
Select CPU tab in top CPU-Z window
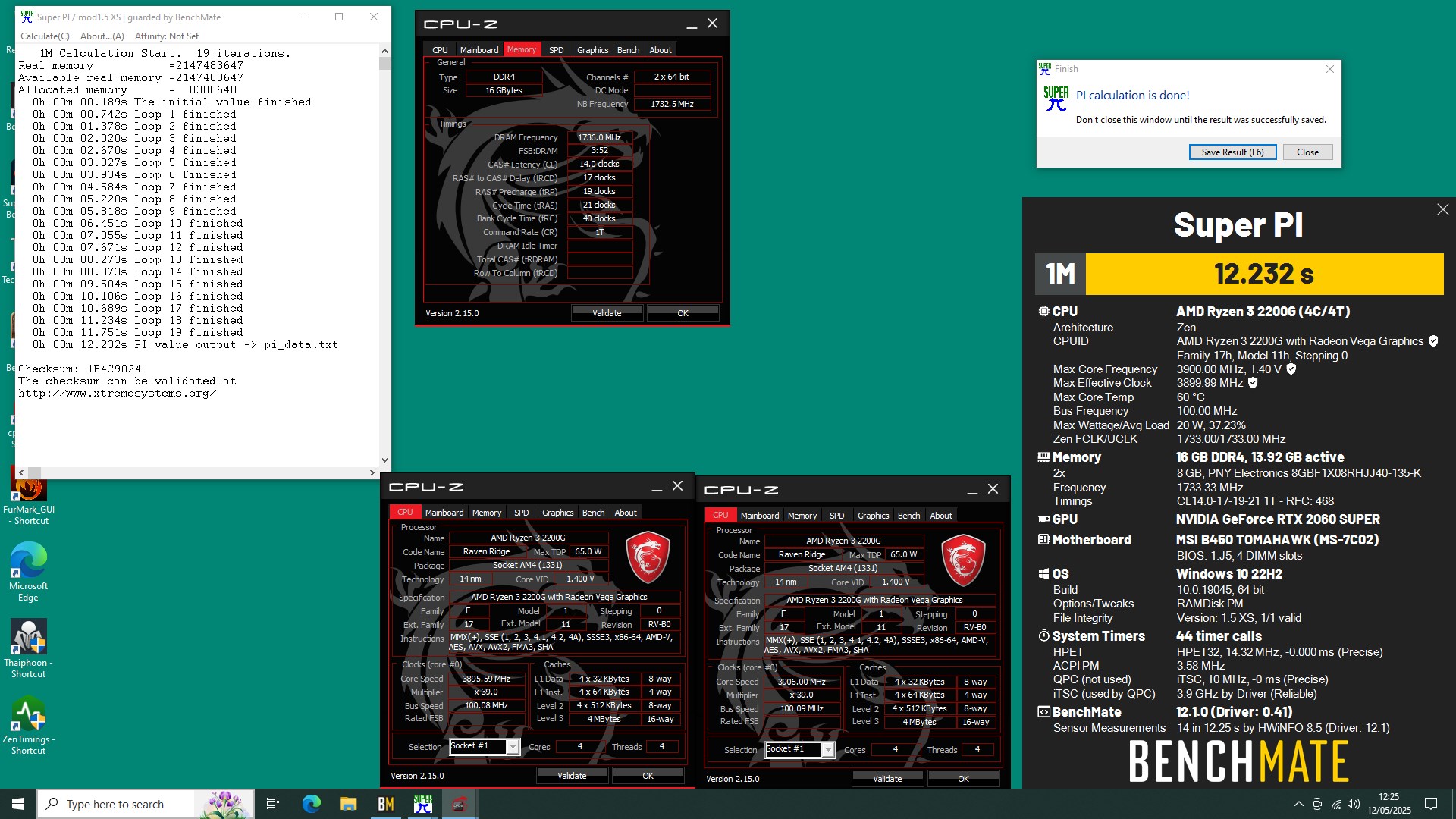pyautogui.click(x=440, y=50)
